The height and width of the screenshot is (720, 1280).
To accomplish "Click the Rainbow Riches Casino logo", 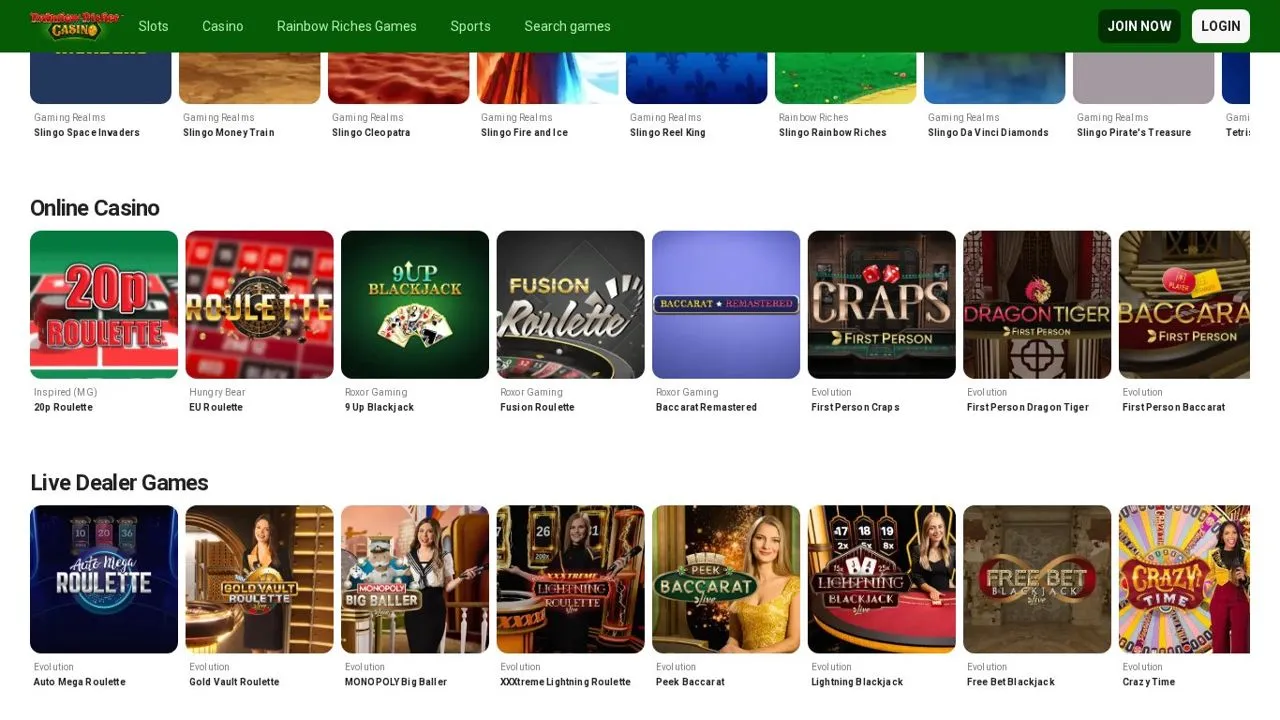I will 76,26.
